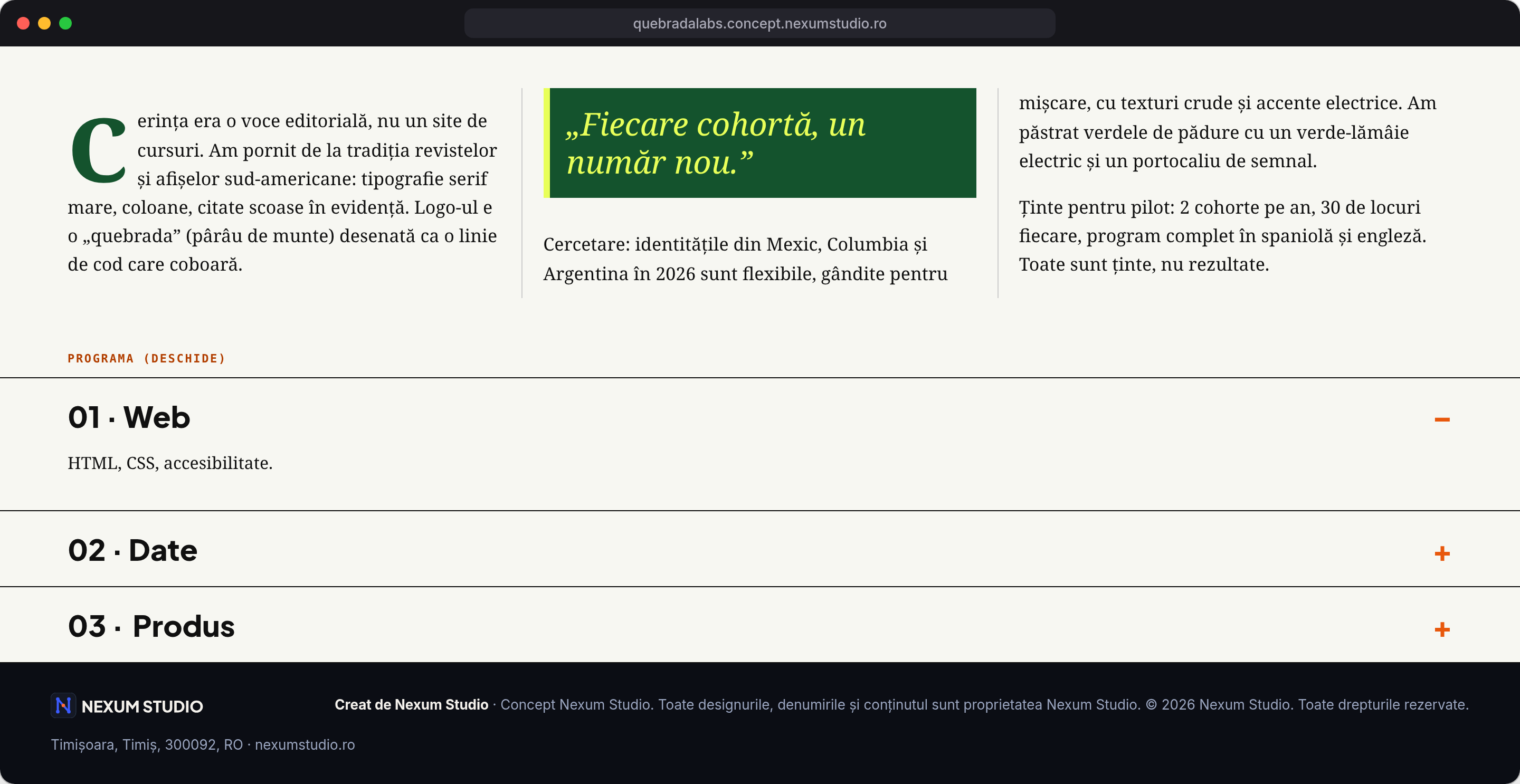Screen dimensions: 1520x784
Task: Click the paragraph starting Ținte pentru pilot
Action: (1222, 236)
